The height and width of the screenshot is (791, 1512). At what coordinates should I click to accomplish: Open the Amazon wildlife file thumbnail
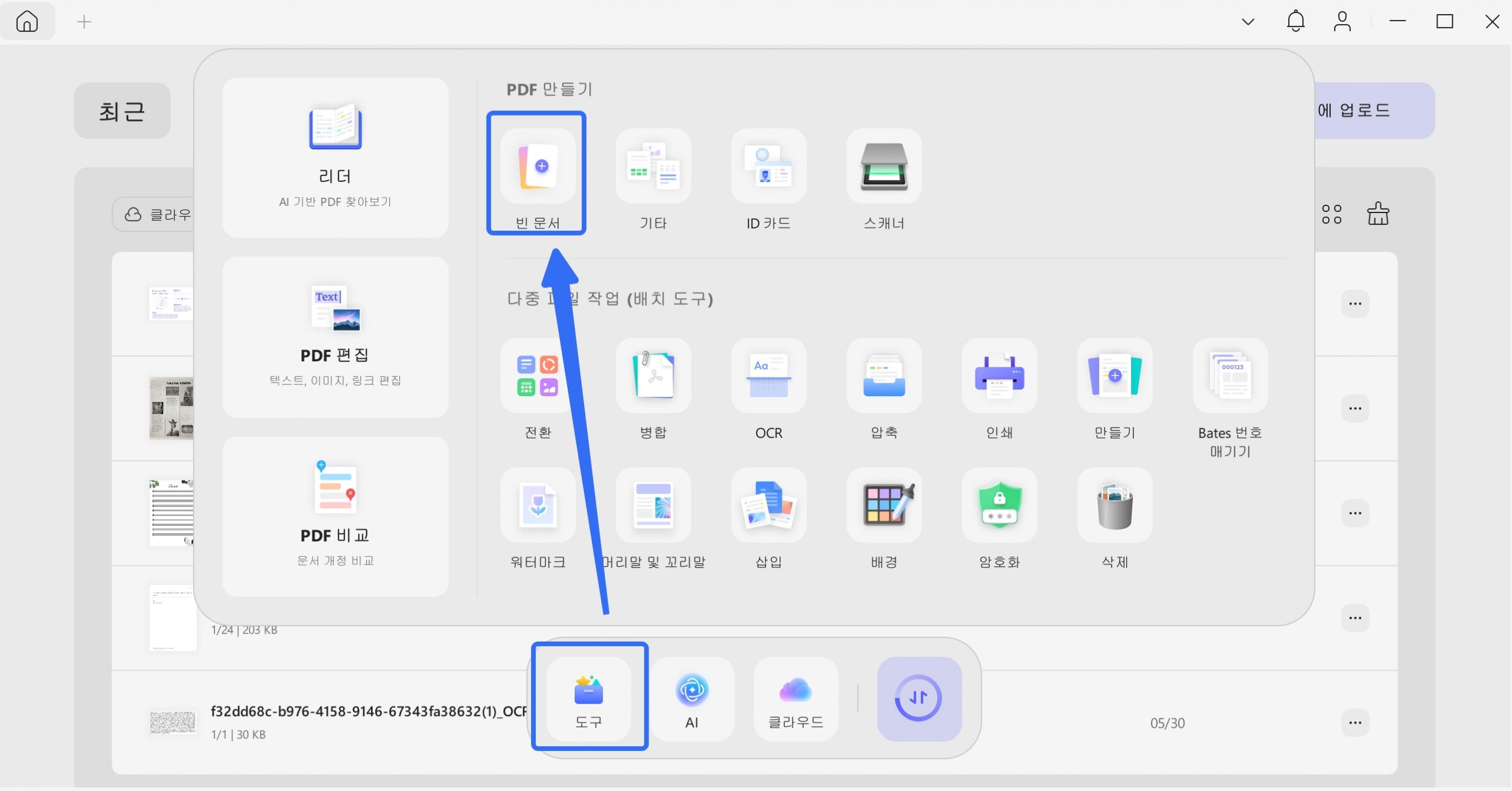171,408
